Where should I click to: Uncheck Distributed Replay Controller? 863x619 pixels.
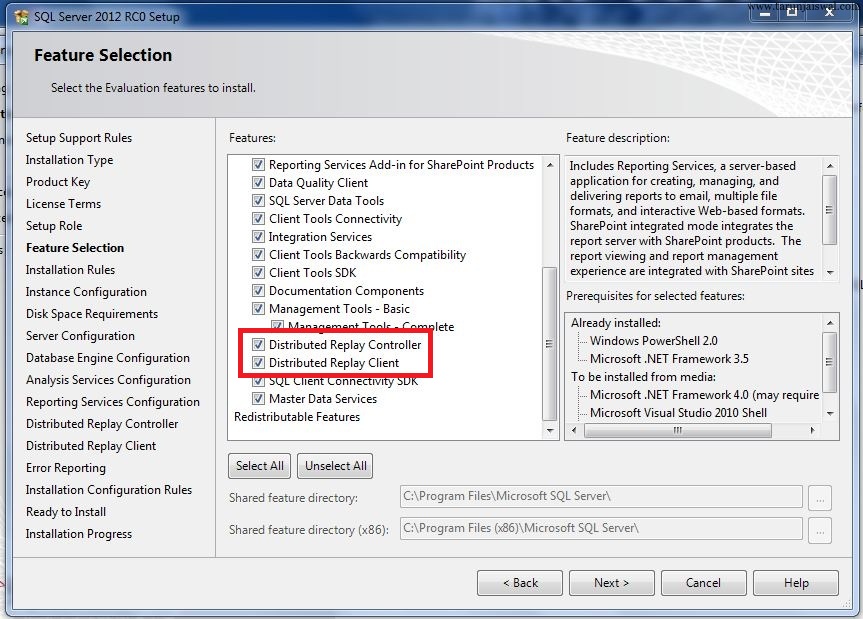click(x=258, y=343)
